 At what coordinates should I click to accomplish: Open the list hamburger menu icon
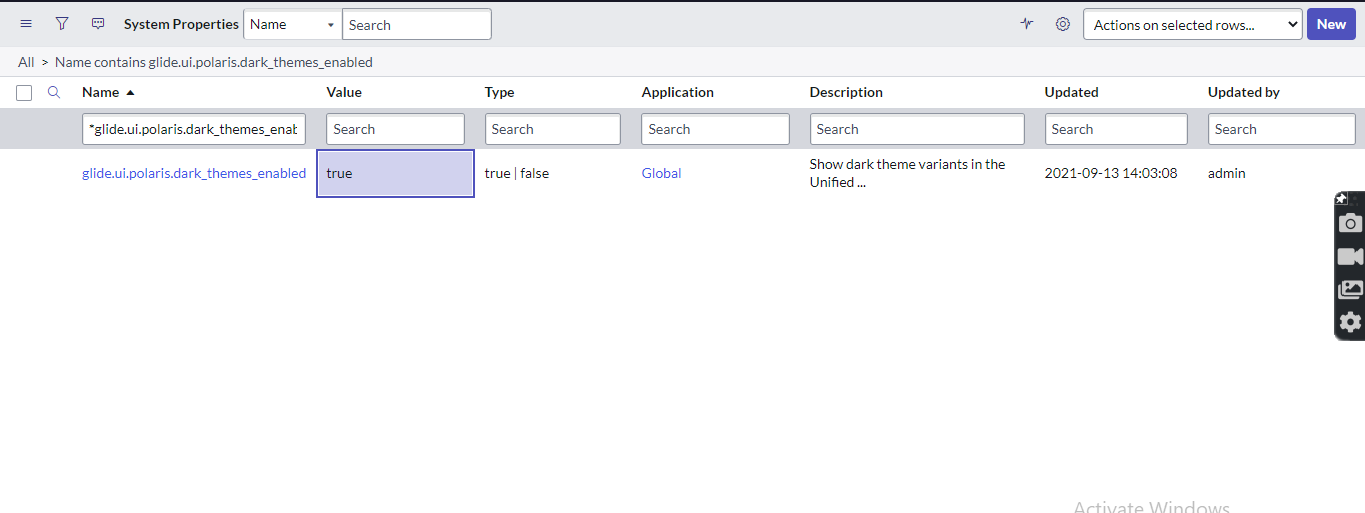click(26, 24)
